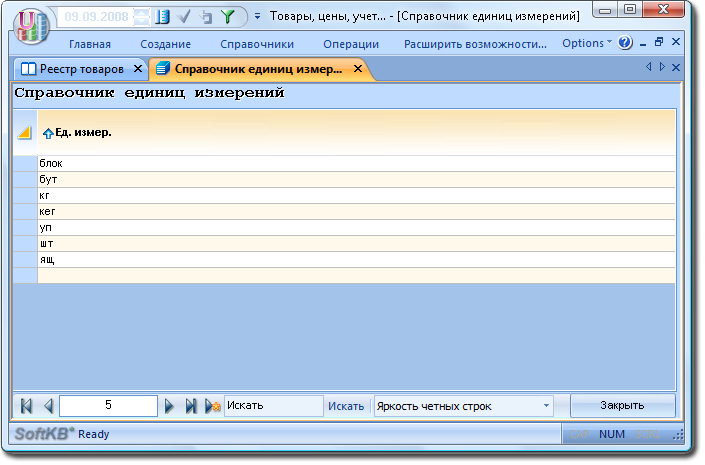Open the Яркость четных строк dropdown
Image resolution: width=705 pixels, height=465 pixels.
click(x=464, y=406)
